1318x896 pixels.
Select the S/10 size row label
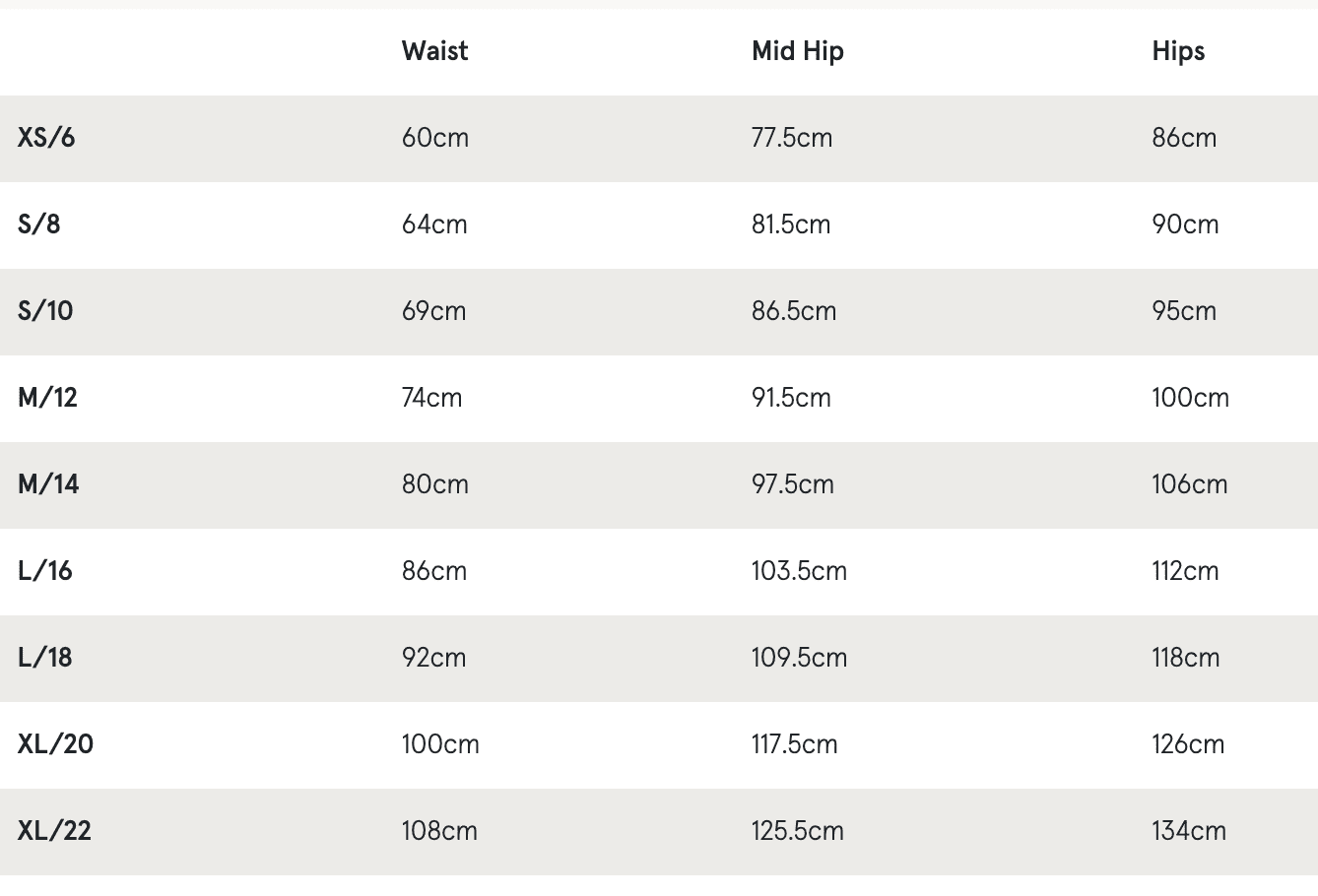tap(45, 311)
